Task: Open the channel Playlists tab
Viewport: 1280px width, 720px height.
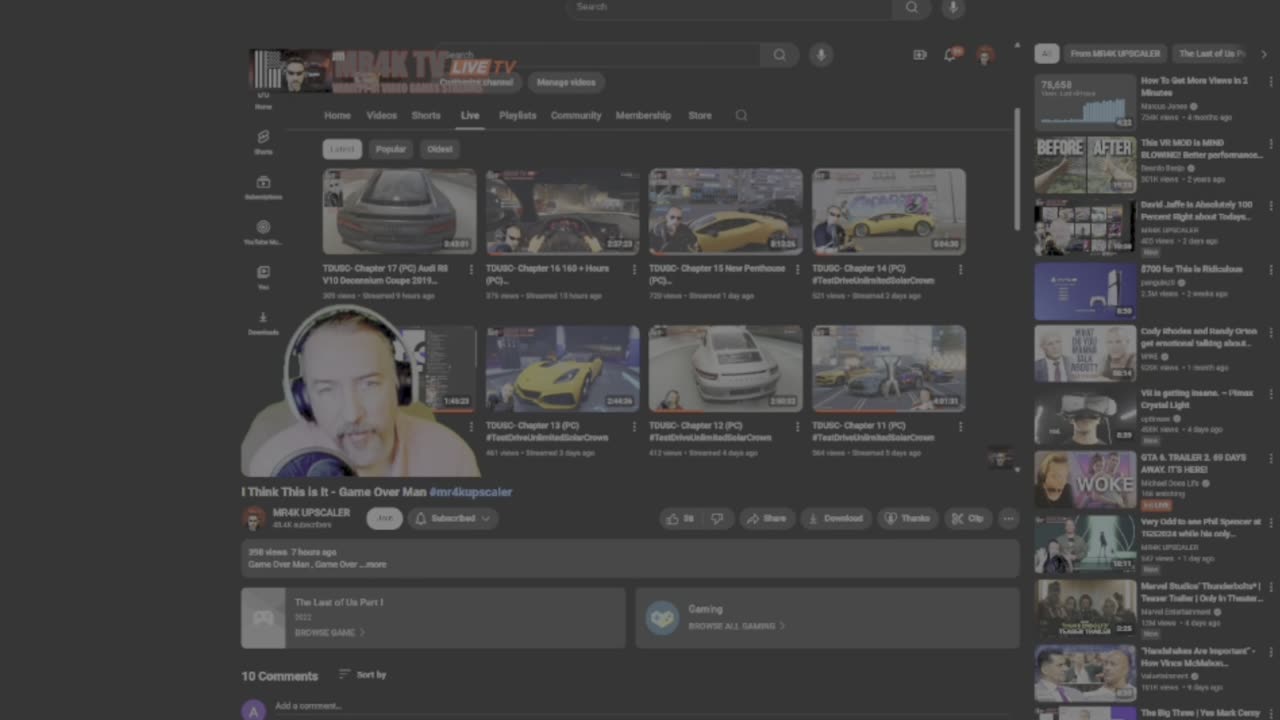Action: (518, 115)
